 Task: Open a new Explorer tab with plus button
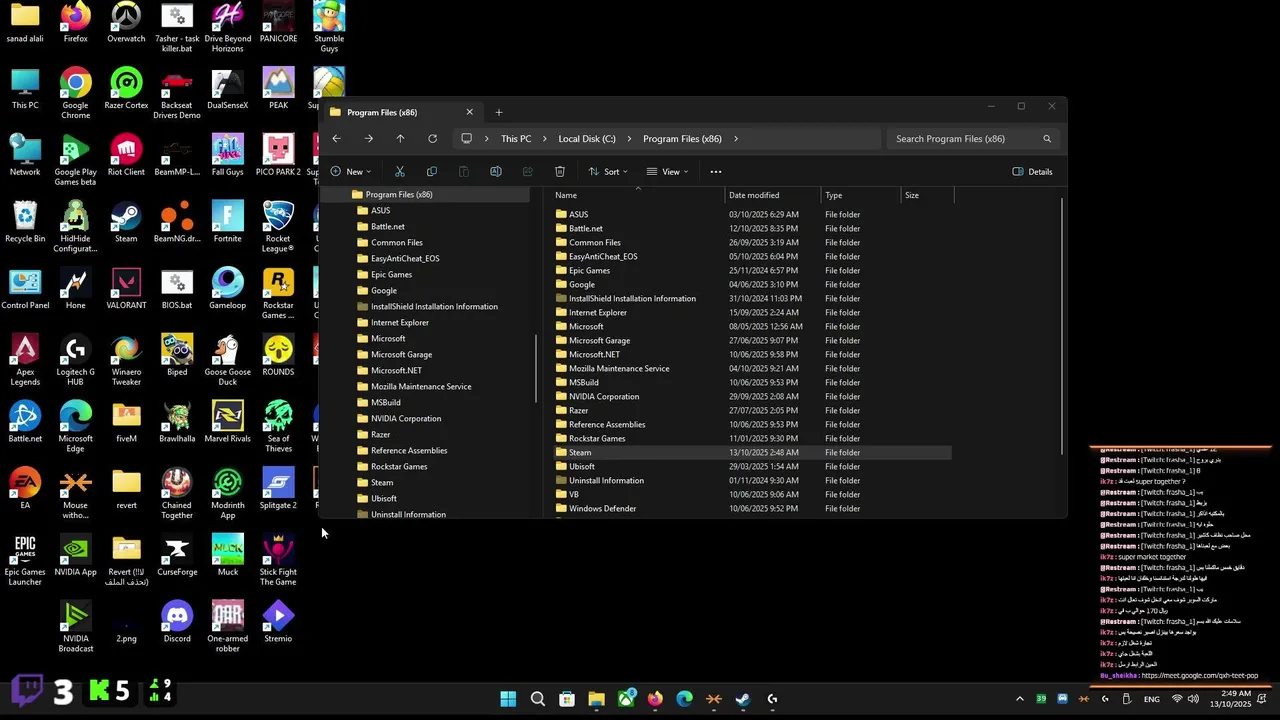(x=499, y=112)
